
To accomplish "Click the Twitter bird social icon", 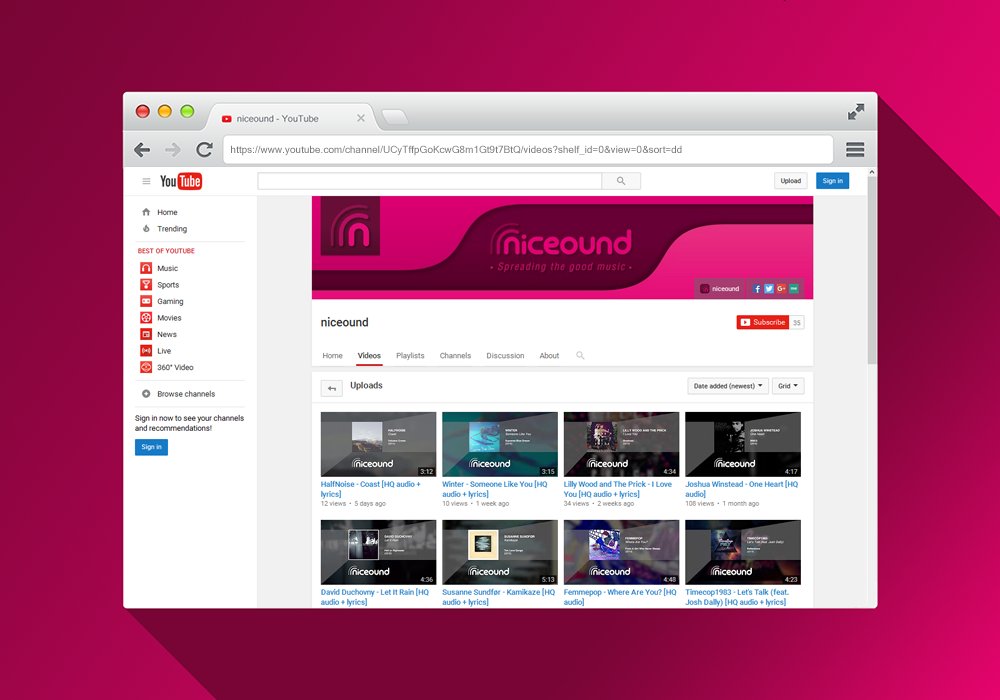I will [x=769, y=289].
